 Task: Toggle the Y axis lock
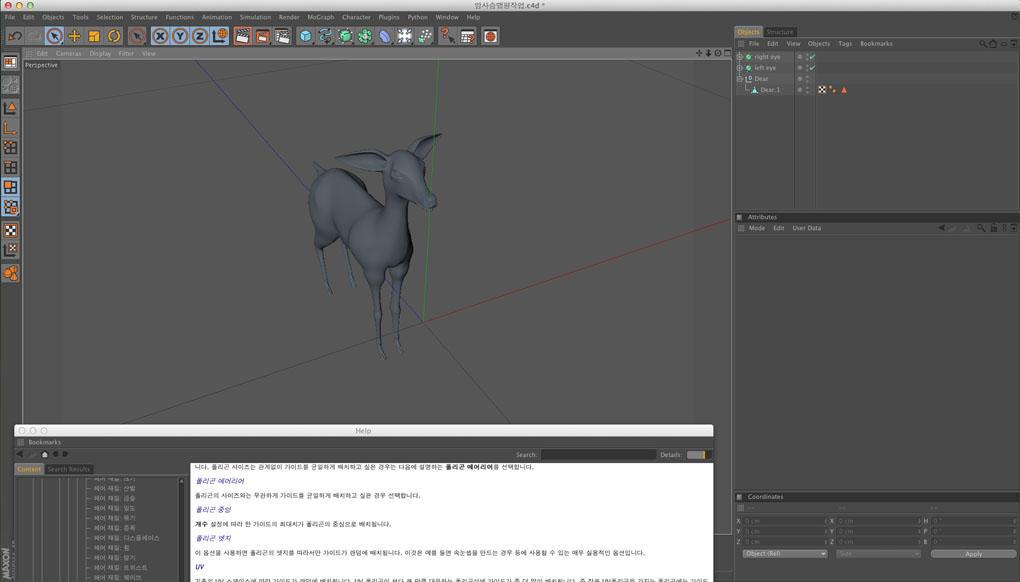[180, 36]
